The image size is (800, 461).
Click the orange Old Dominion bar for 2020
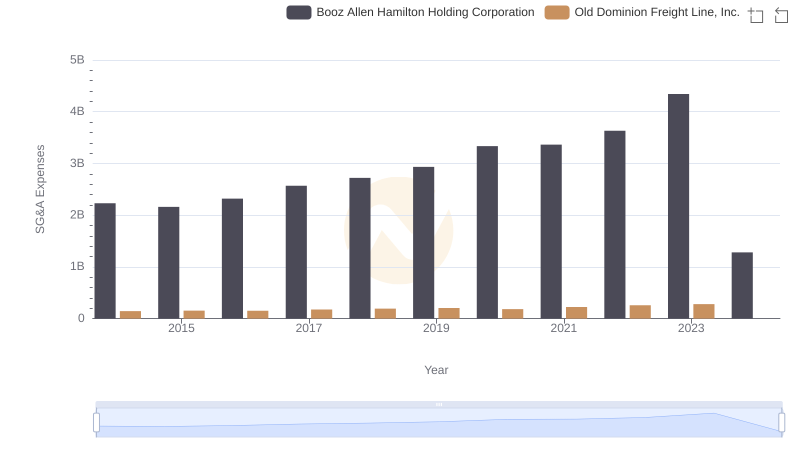click(513, 314)
